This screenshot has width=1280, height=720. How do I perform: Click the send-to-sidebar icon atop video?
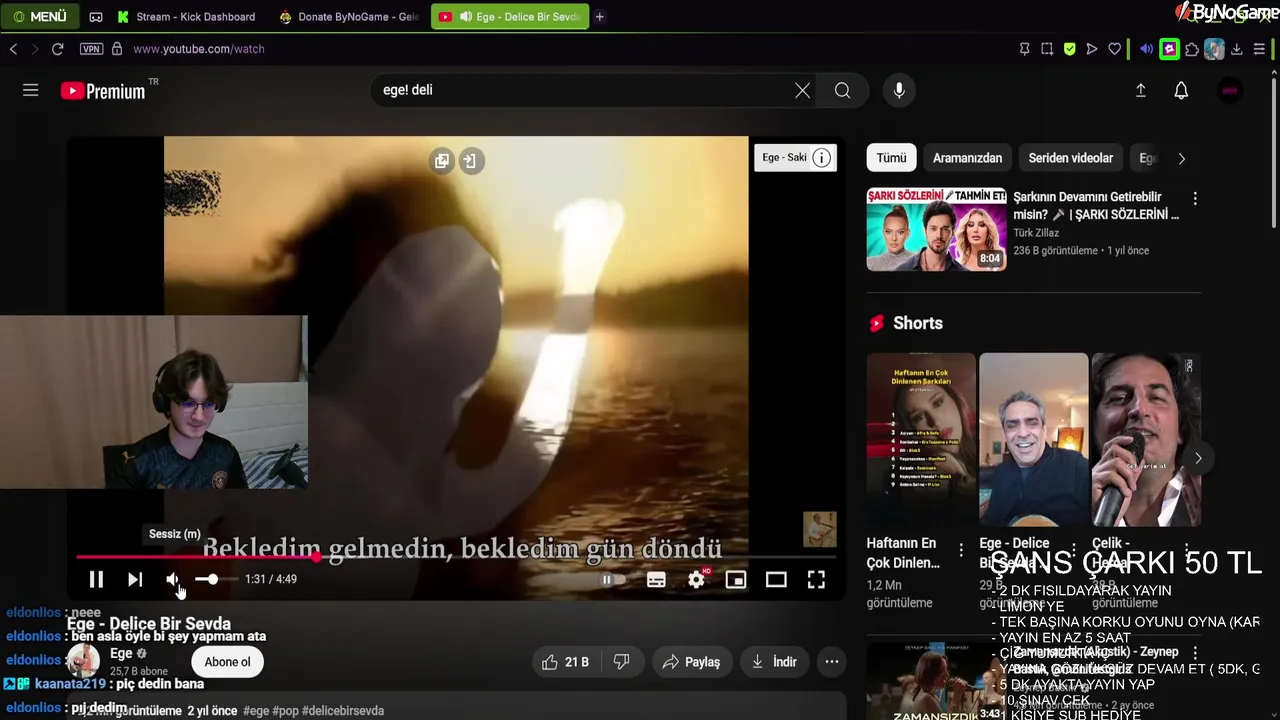point(471,161)
